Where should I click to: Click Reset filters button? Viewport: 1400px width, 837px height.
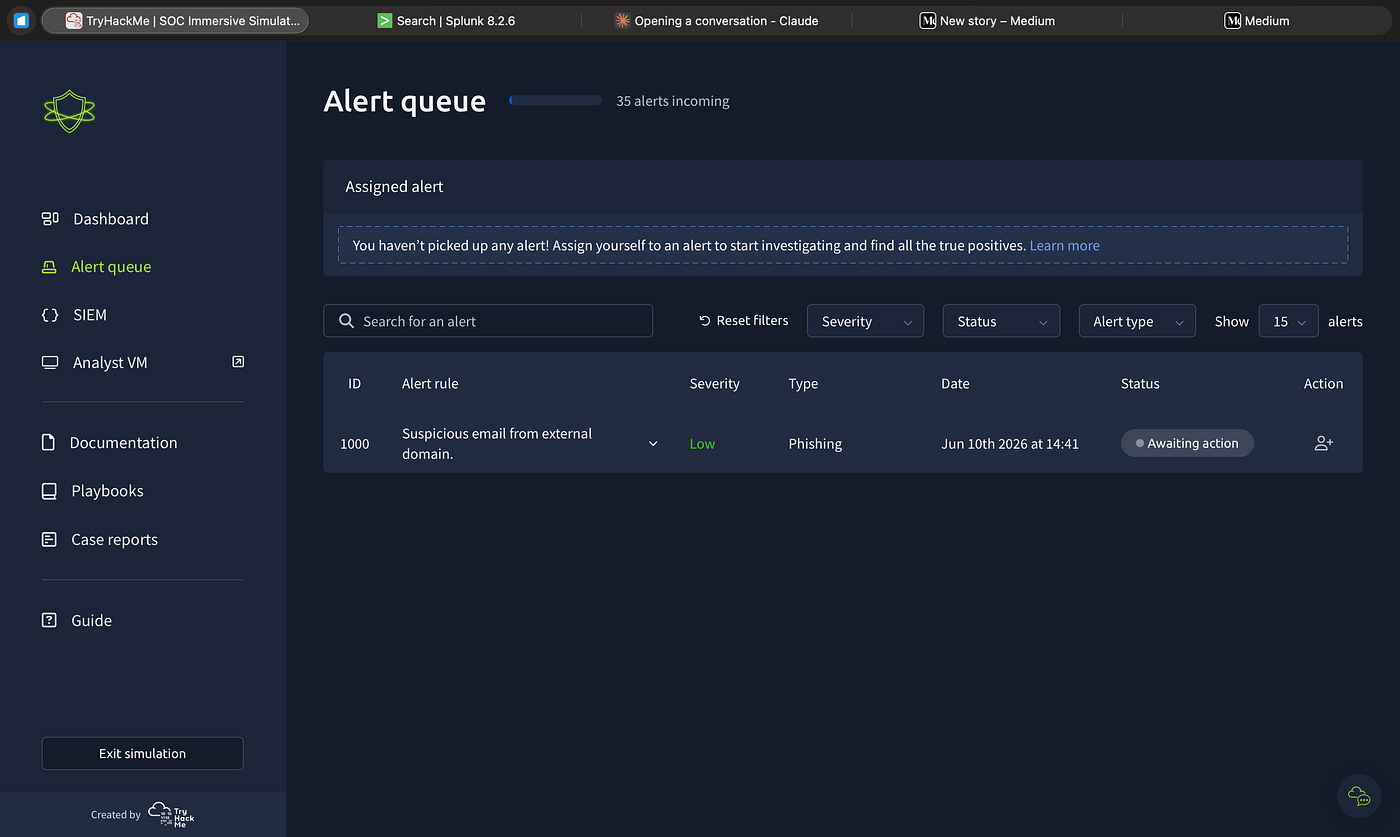[743, 321]
